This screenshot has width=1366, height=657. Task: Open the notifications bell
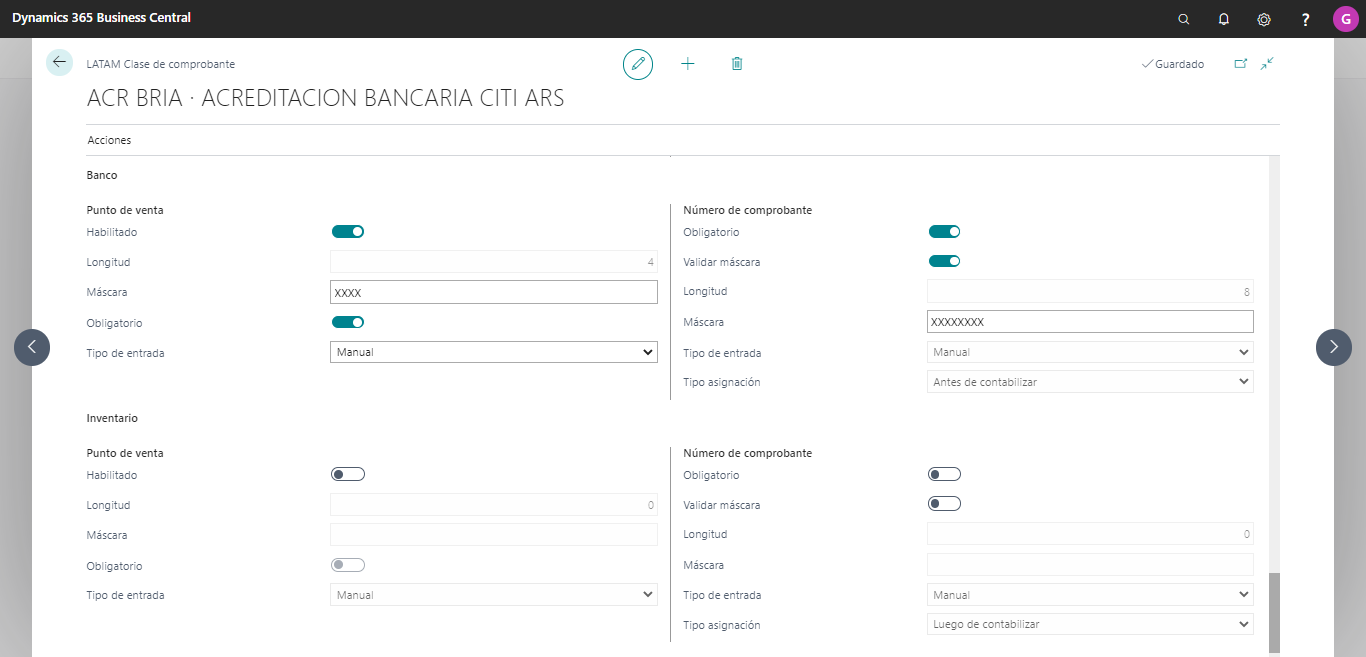(1224, 19)
